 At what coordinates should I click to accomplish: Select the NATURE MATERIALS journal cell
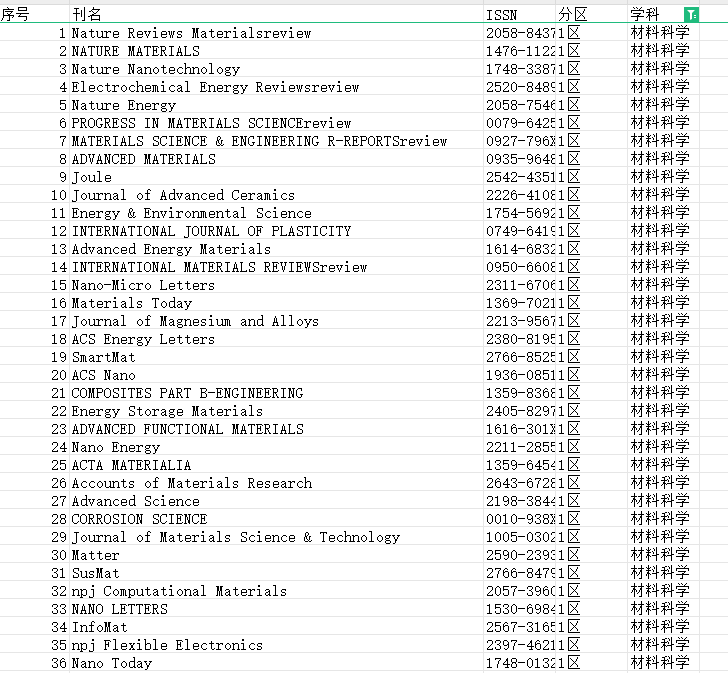coord(276,51)
